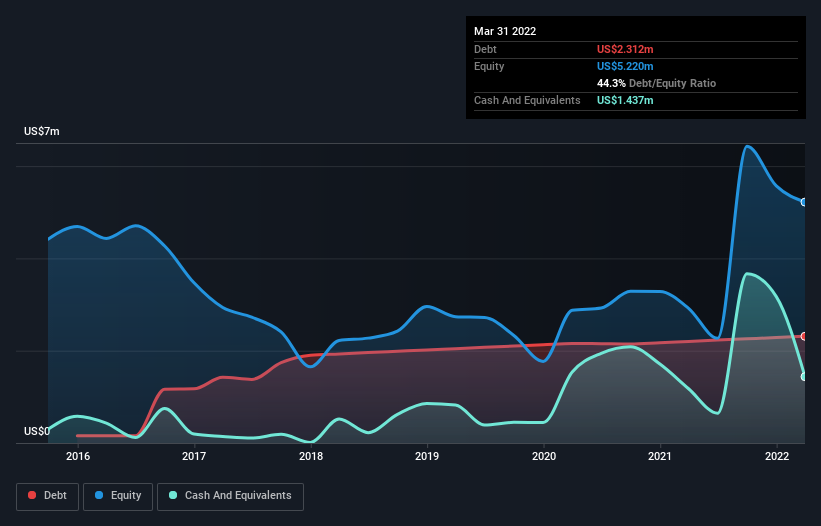This screenshot has height=526, width=821.
Task: Select the Debt endpoint marker on the red line
Action: click(804, 337)
